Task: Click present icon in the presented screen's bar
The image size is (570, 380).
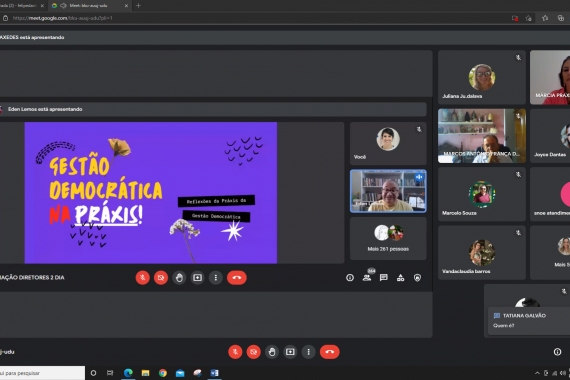Action: [x=197, y=278]
